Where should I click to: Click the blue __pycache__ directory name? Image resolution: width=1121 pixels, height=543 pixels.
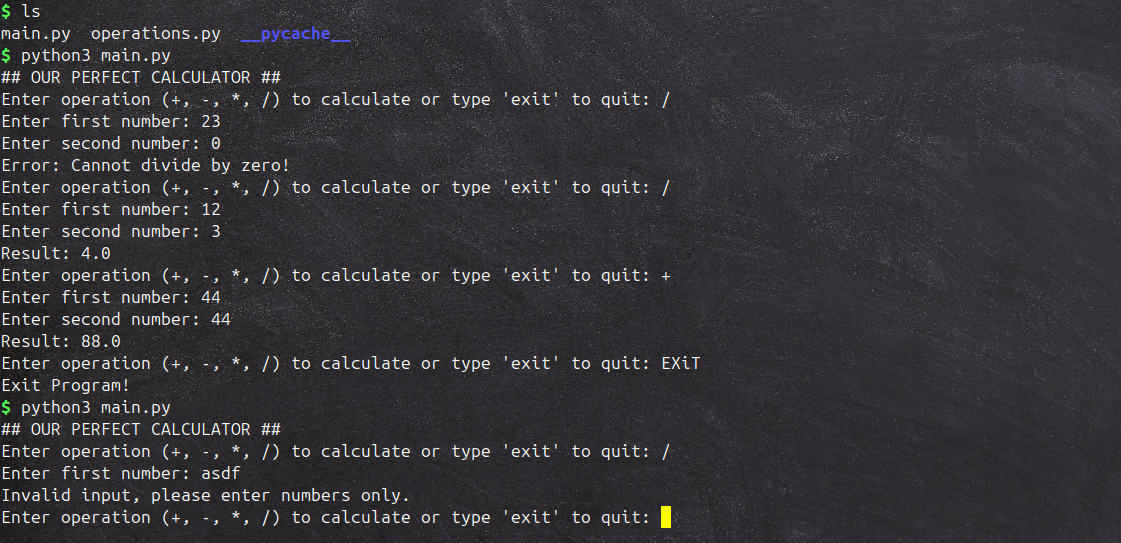295,33
